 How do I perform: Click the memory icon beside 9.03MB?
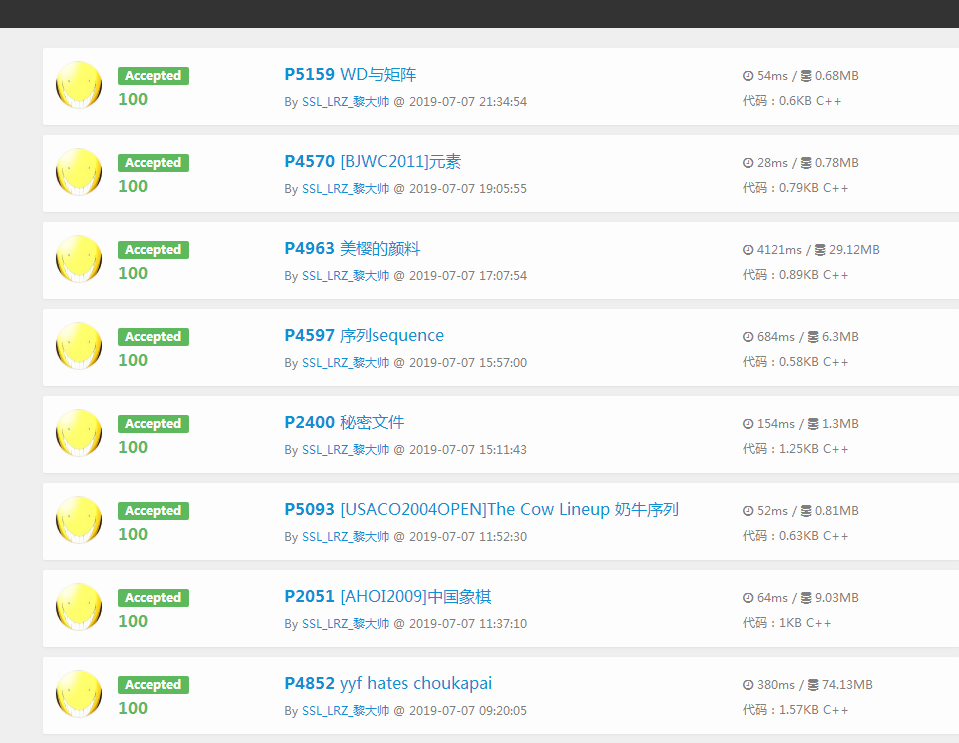[807, 597]
